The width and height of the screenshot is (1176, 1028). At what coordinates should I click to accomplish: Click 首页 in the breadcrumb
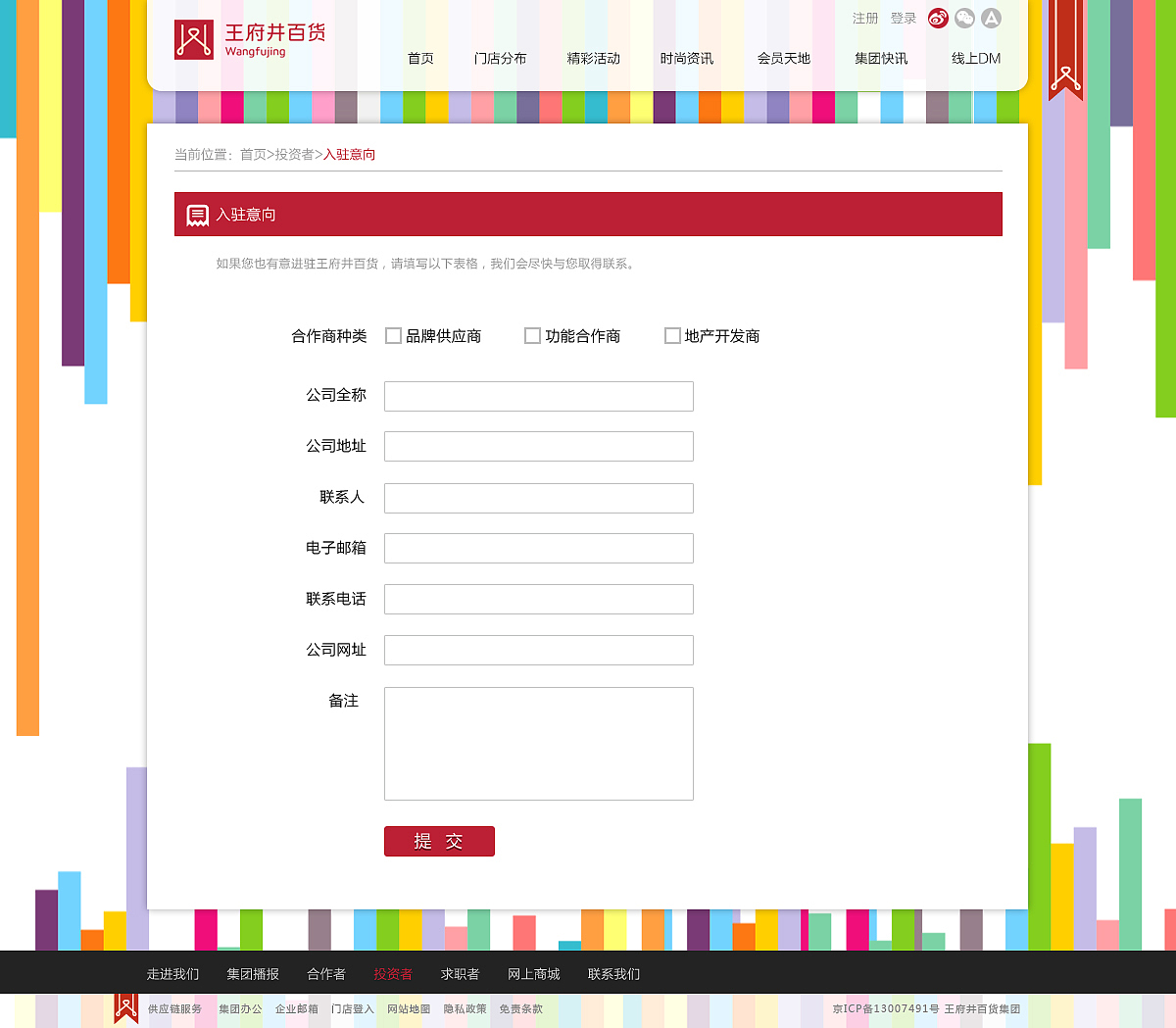pyautogui.click(x=253, y=155)
